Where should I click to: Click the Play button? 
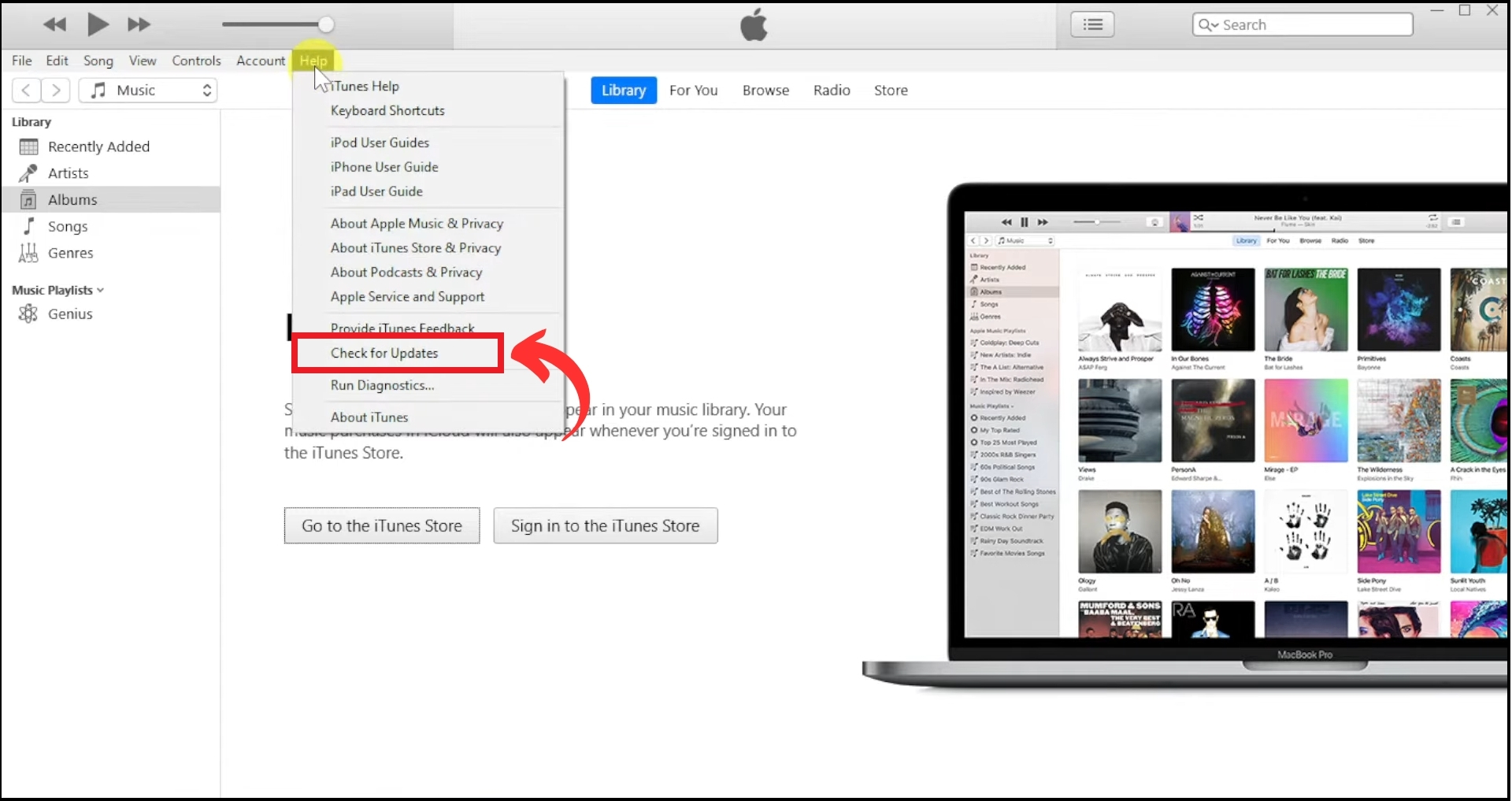(97, 24)
